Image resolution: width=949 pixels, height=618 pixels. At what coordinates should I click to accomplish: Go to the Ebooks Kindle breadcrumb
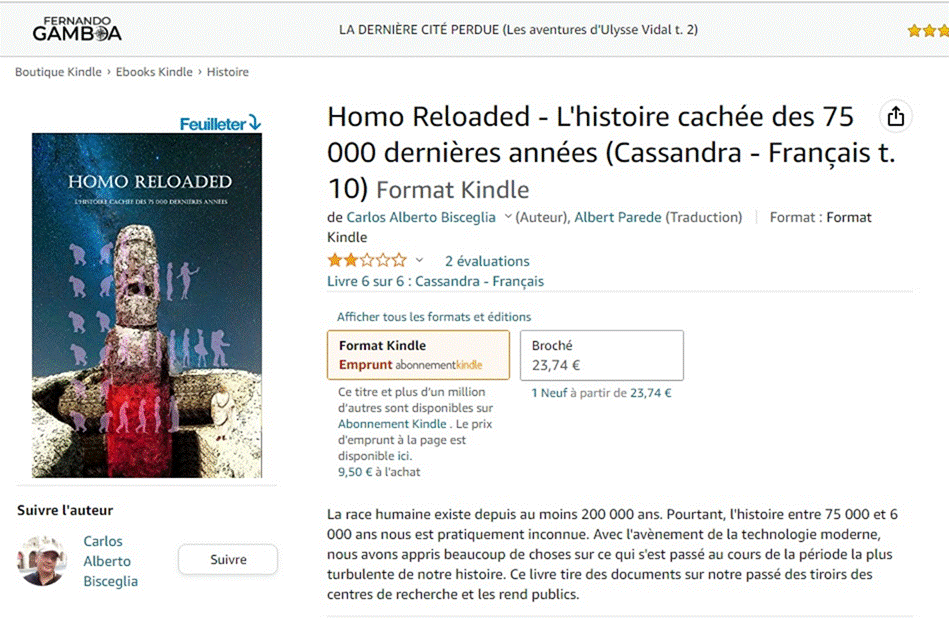tap(154, 71)
